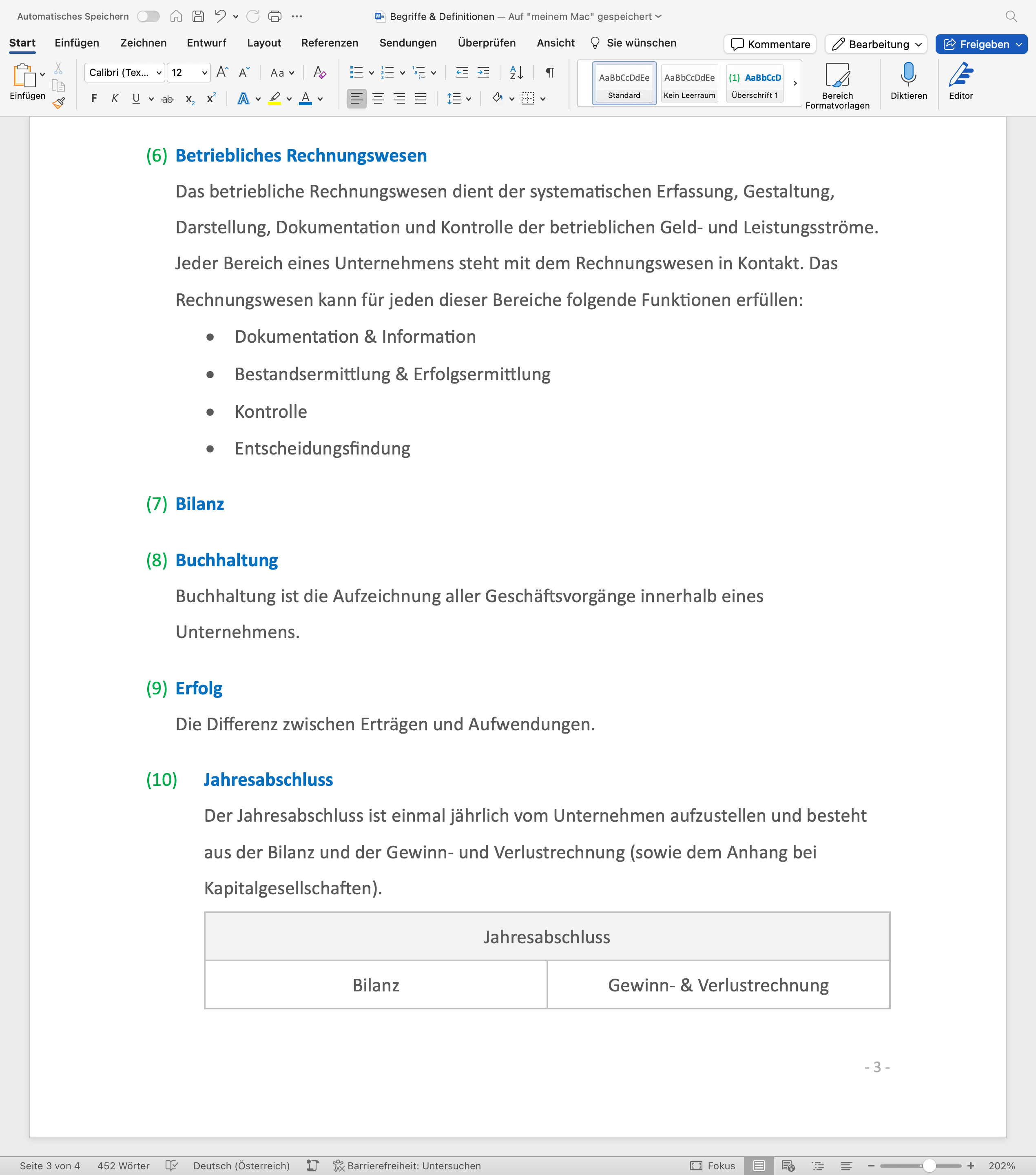
Task: Click the Kommentare button
Action: click(770, 44)
